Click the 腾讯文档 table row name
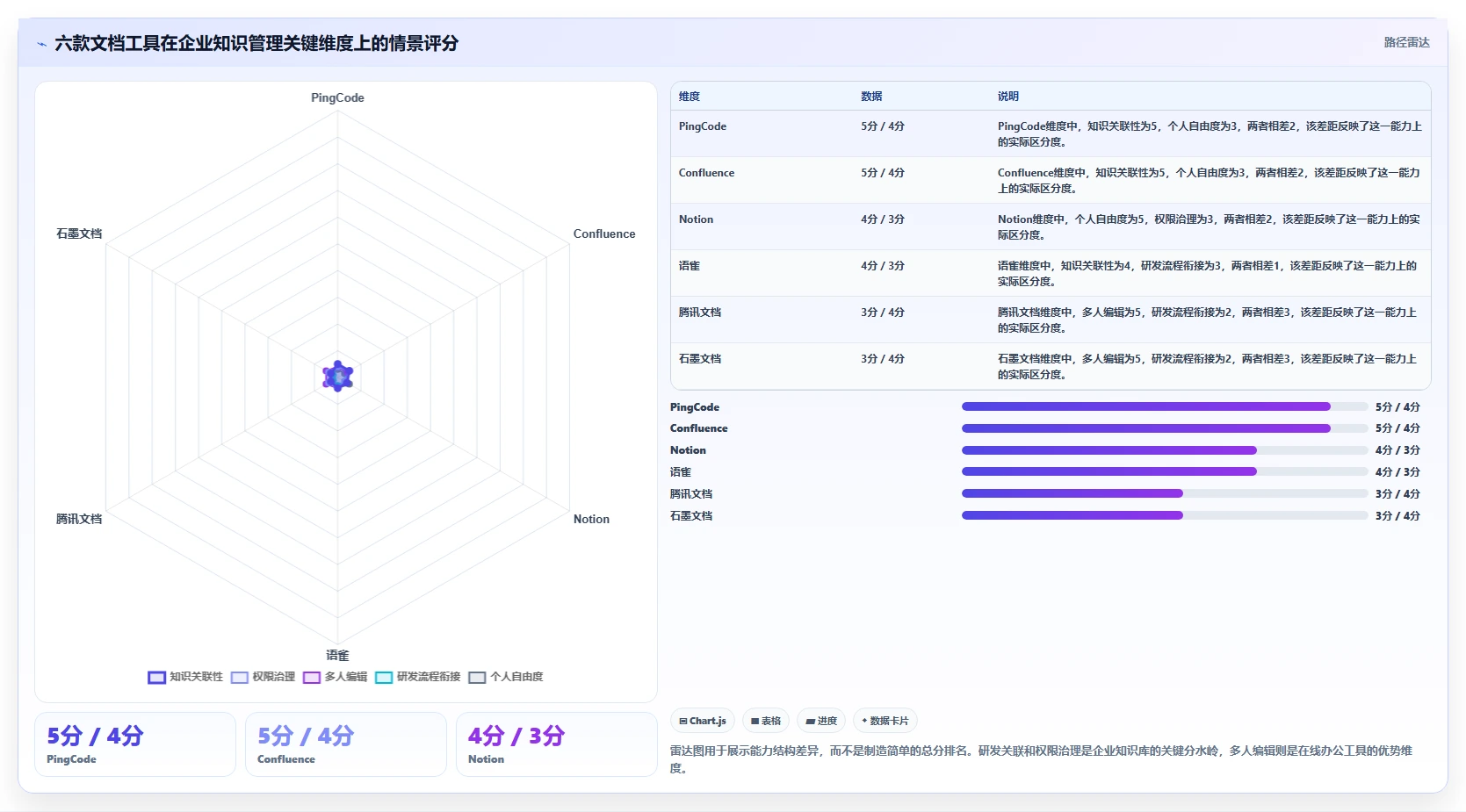Screen dimensions: 1466x812 point(700,313)
